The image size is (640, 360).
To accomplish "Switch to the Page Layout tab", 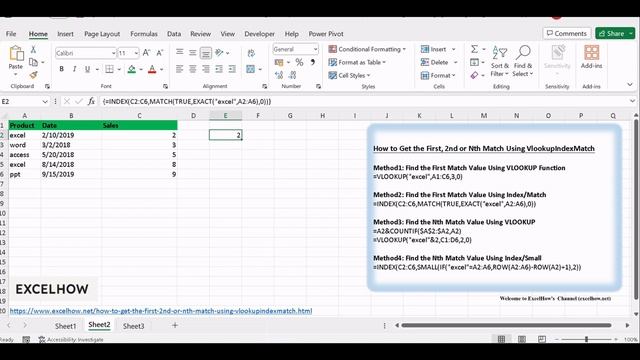I will click(x=102, y=34).
